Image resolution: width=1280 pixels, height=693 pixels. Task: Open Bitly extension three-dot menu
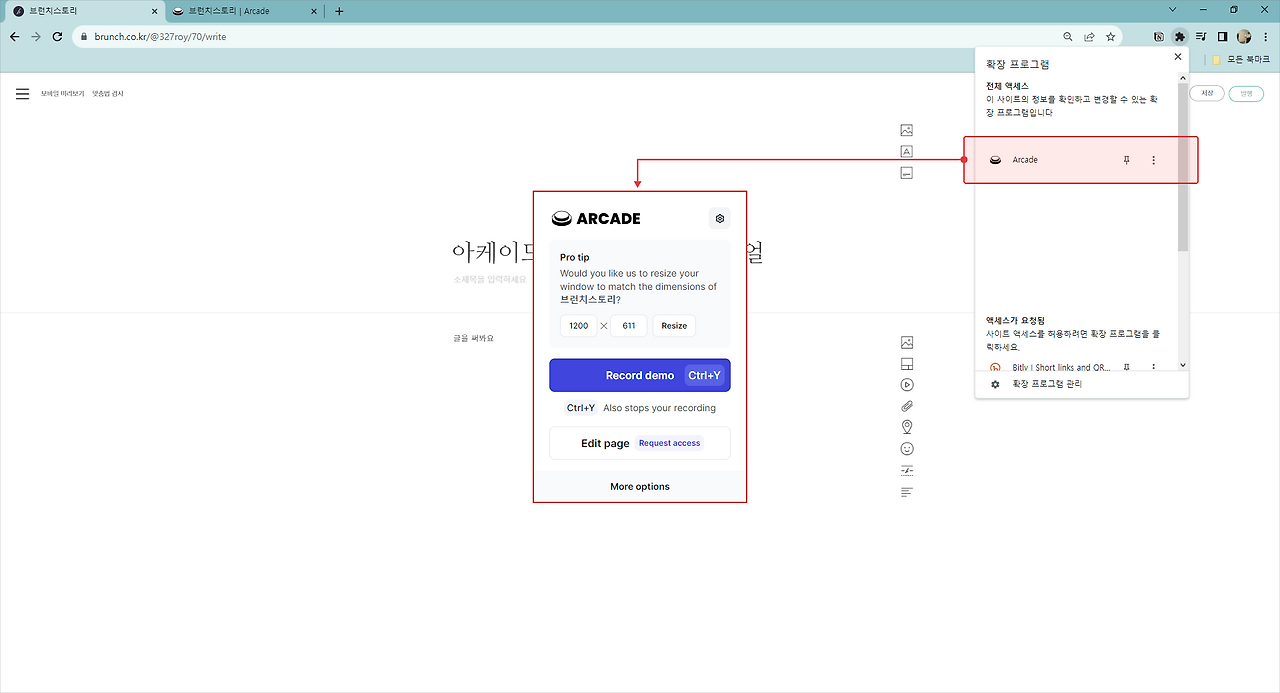1153,367
